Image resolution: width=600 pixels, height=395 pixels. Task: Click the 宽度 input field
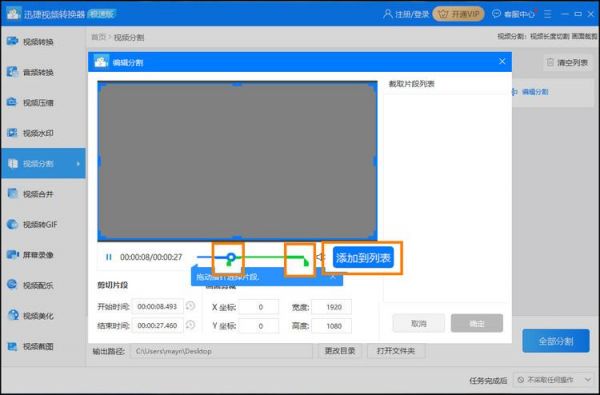(x=332, y=307)
